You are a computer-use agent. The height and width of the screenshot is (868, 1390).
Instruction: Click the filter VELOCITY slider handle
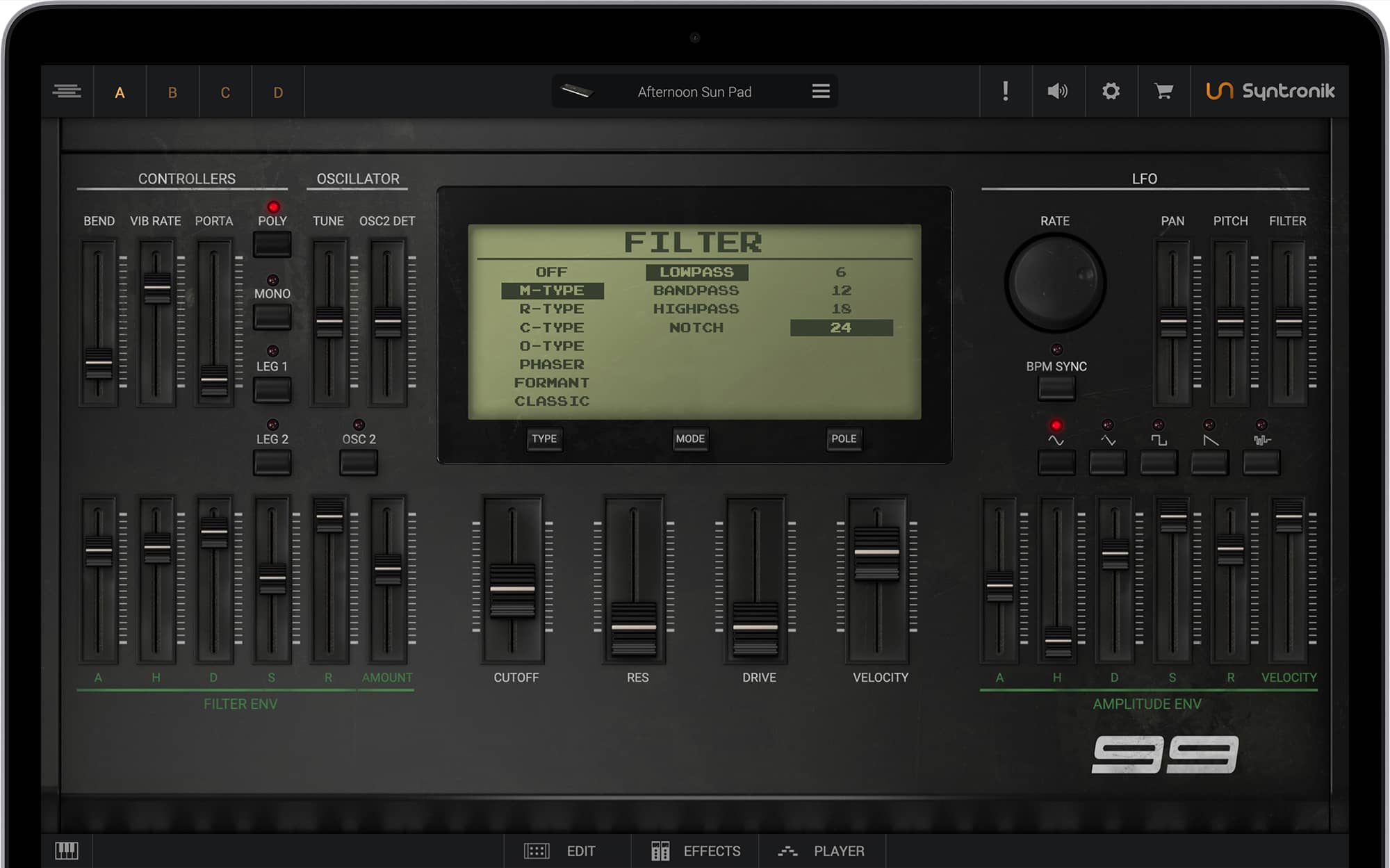tap(877, 552)
